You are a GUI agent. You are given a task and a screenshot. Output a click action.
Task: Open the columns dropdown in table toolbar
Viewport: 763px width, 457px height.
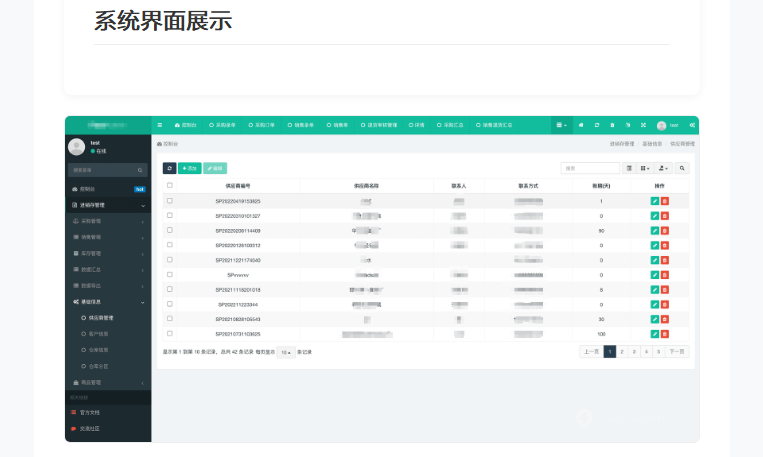[645, 168]
